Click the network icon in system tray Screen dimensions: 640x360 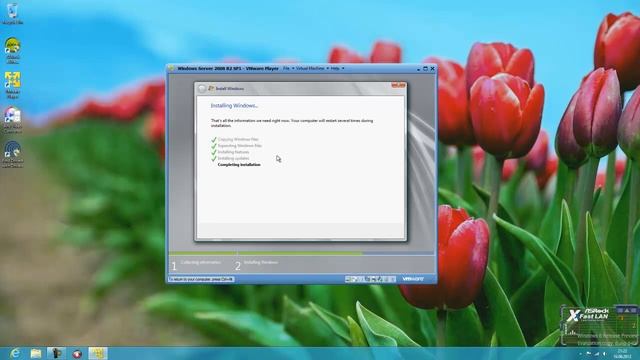[x=596, y=354]
